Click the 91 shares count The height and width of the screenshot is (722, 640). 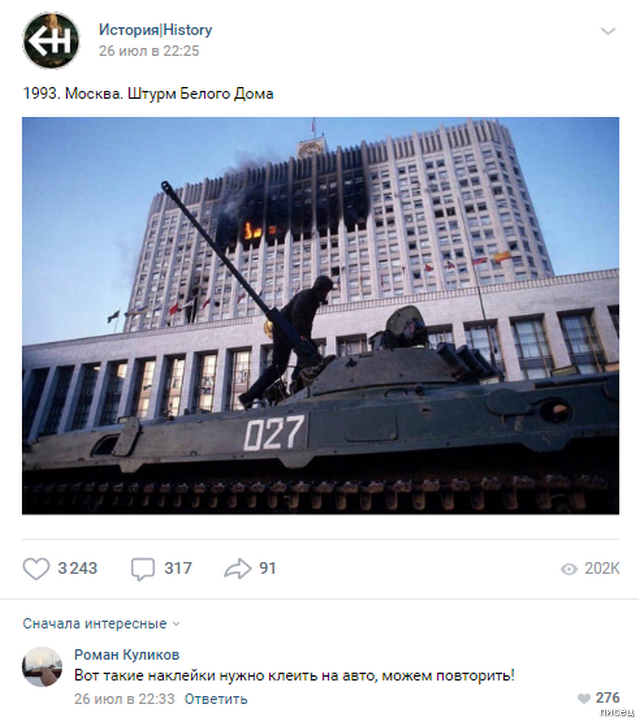268,569
